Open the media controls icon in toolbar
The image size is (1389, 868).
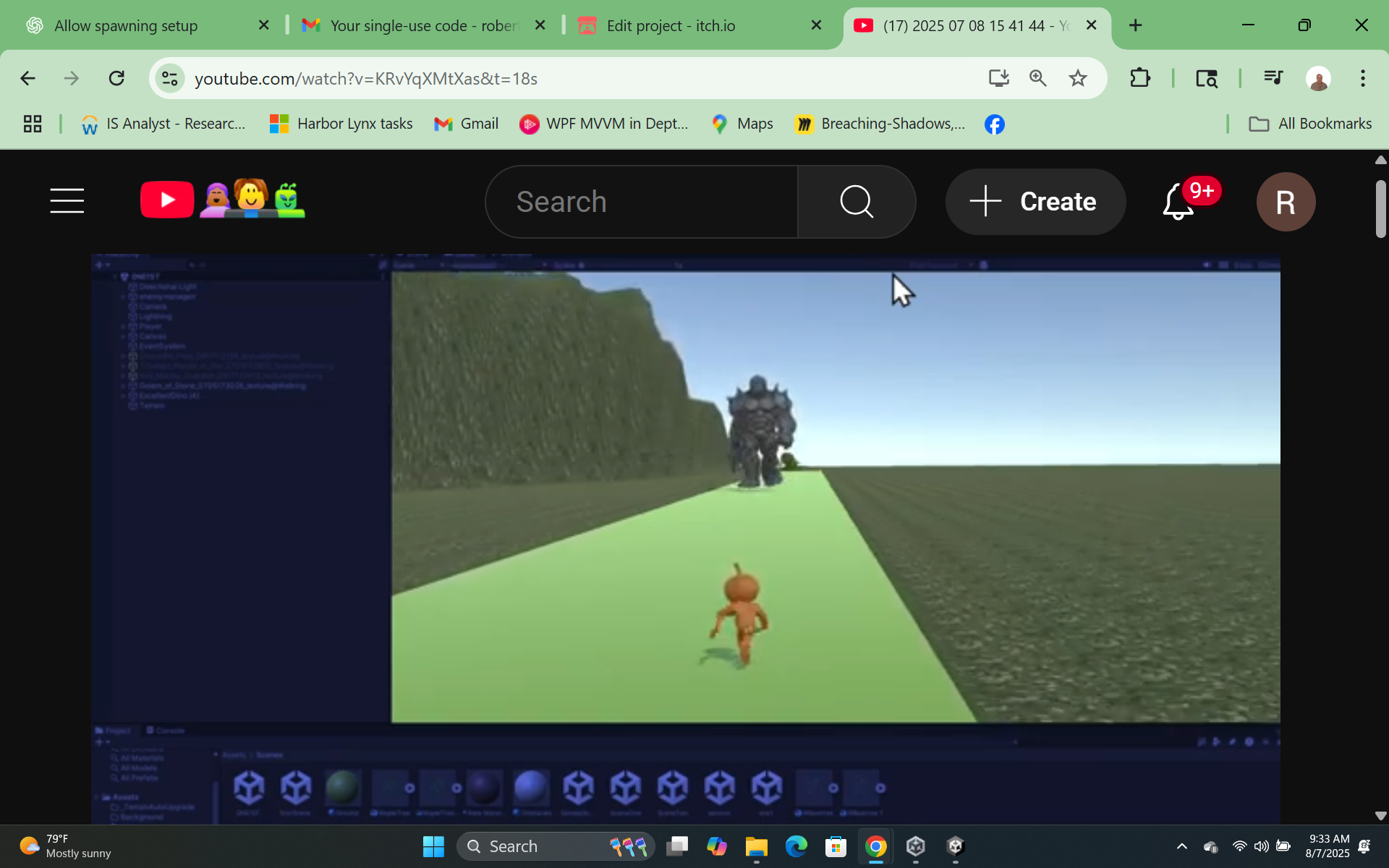[x=1273, y=78]
